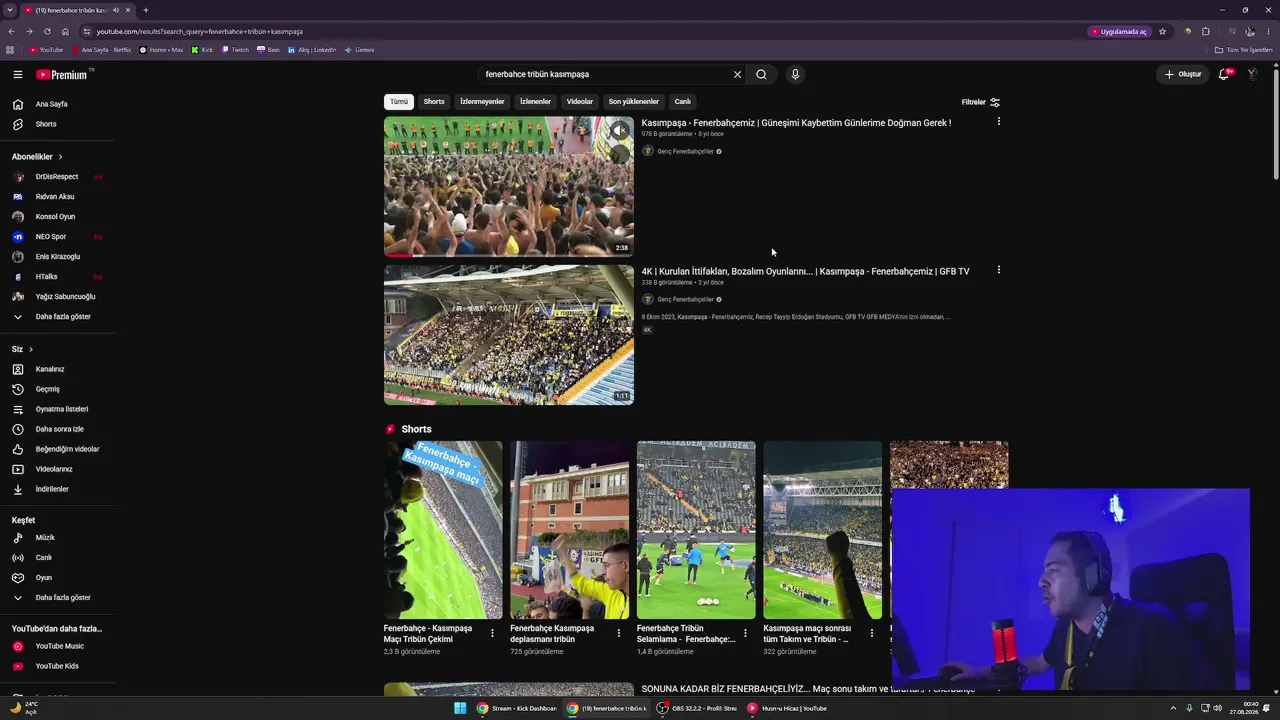
Task: Open the Filtreler filter menu
Action: pos(980,102)
